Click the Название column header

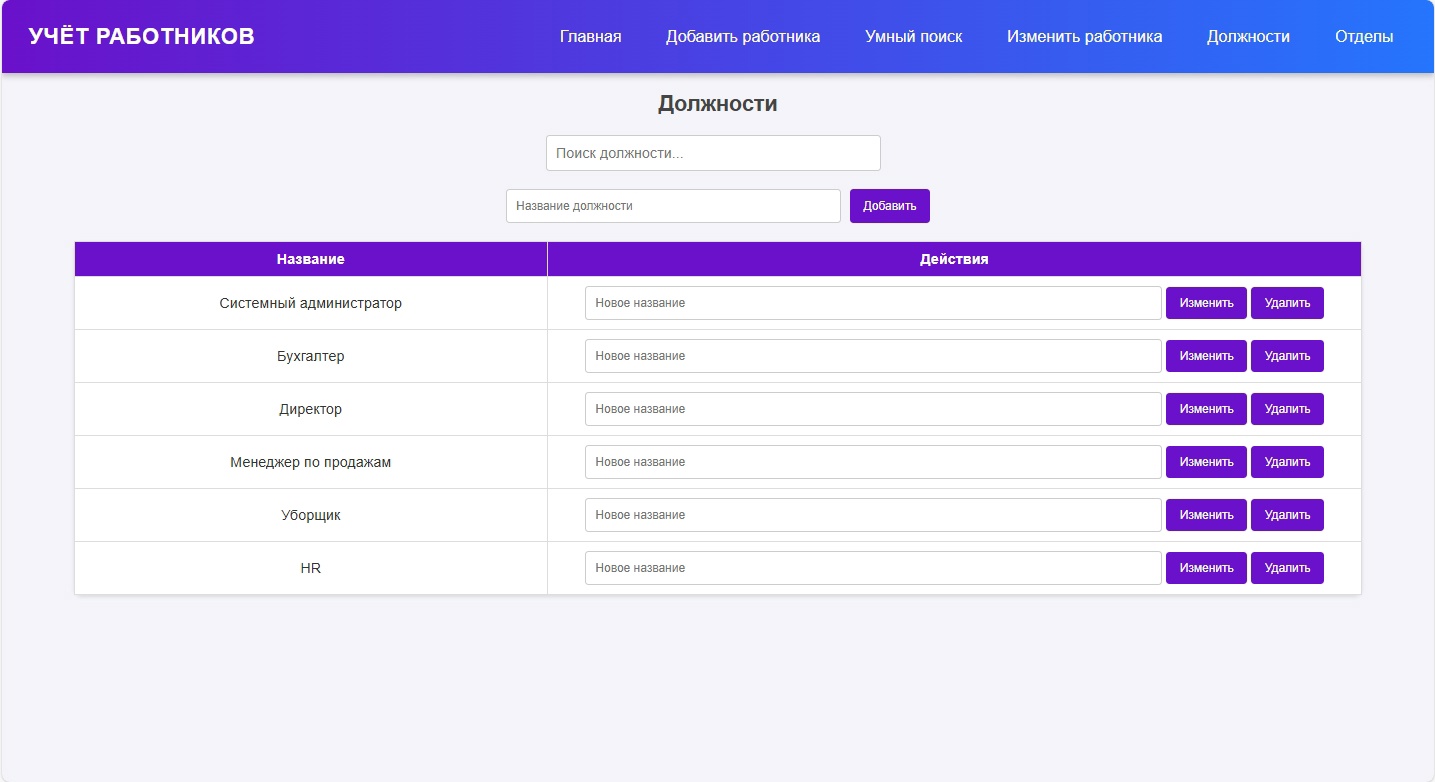click(311, 259)
